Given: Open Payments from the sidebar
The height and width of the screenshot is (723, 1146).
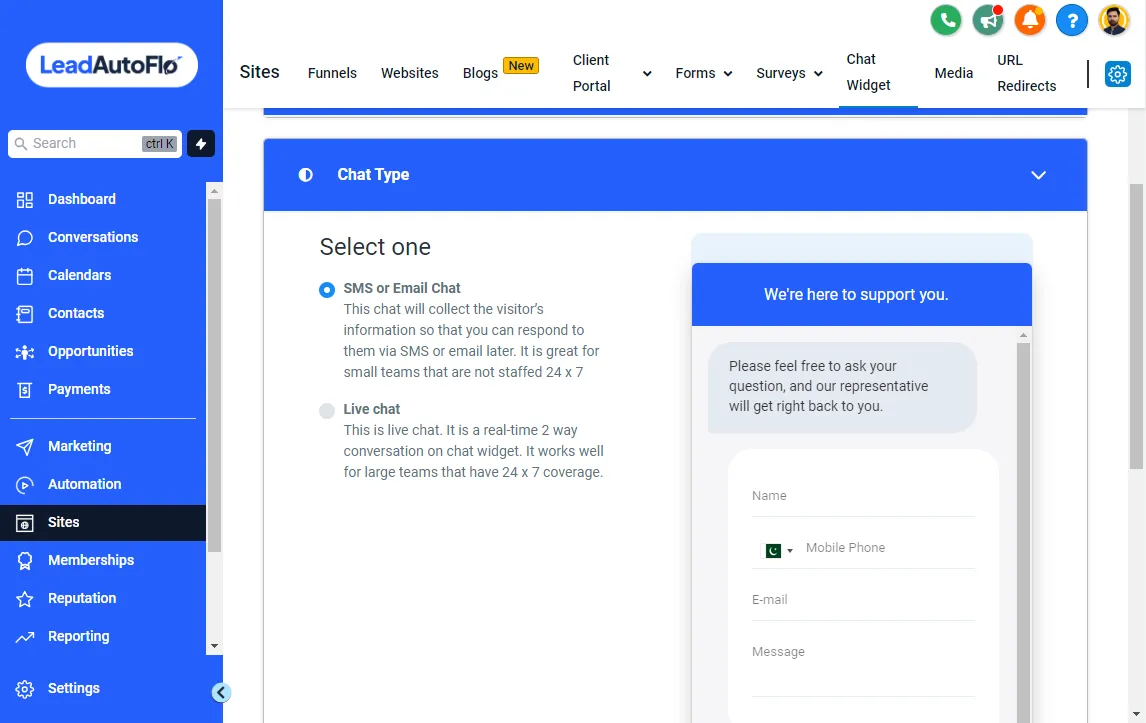Looking at the screenshot, I should pos(79,390).
